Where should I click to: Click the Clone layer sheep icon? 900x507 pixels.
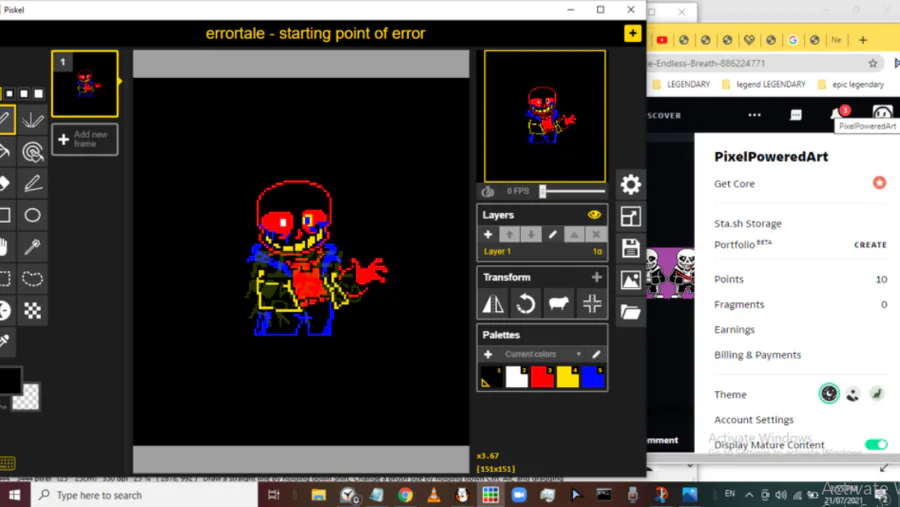pos(558,303)
